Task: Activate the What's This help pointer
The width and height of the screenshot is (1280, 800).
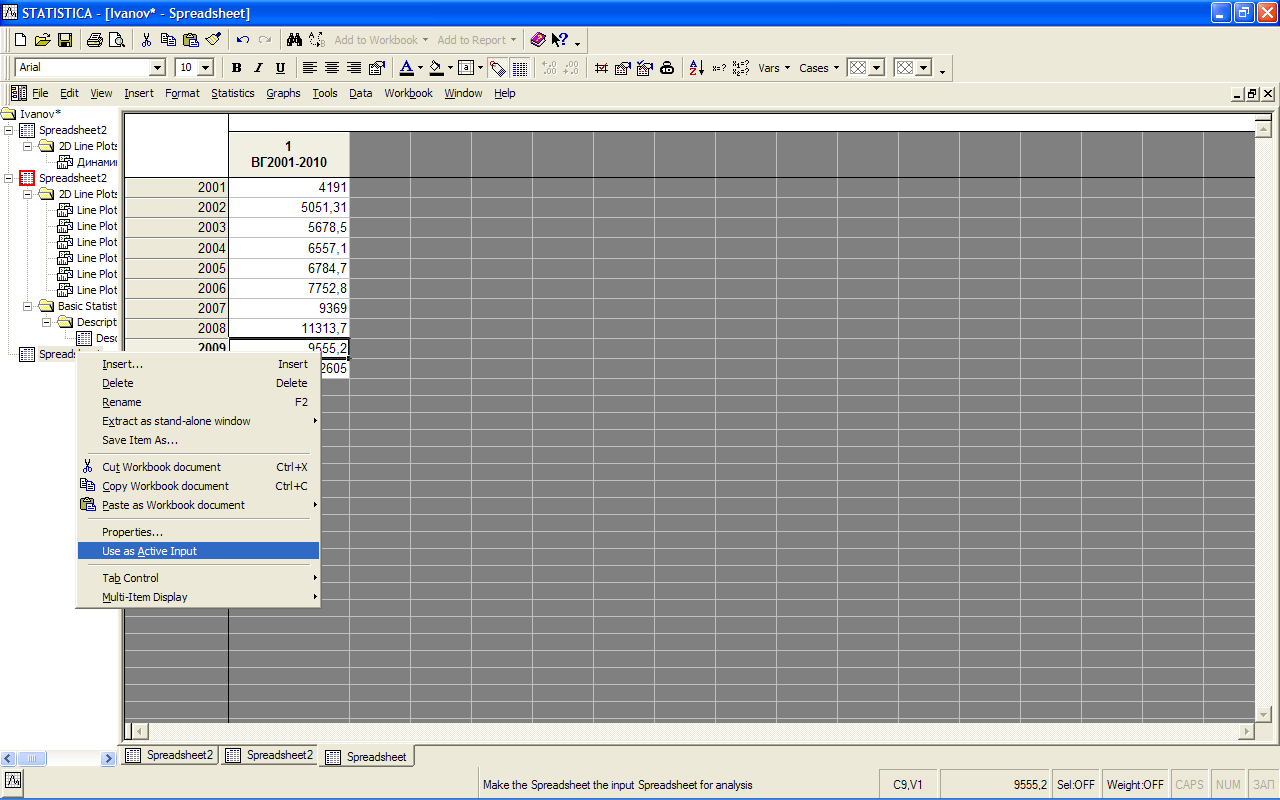Action: tap(560, 40)
